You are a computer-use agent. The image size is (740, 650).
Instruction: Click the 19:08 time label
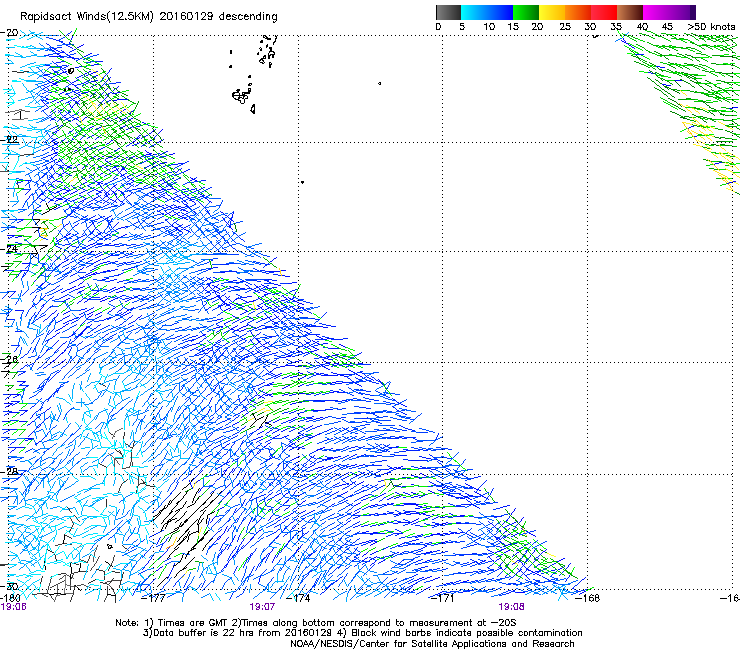[511, 607]
